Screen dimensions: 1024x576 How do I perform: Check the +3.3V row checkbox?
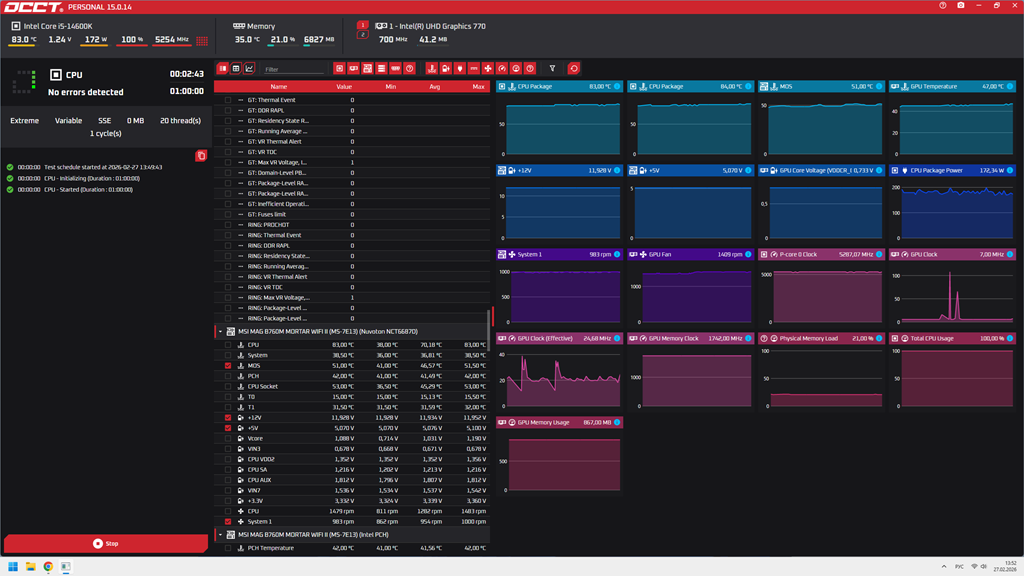[x=228, y=501]
